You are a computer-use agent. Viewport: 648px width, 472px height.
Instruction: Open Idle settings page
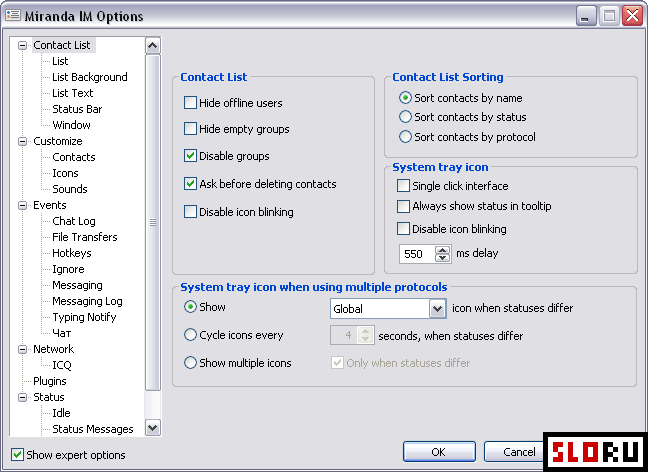pyautogui.click(x=61, y=413)
